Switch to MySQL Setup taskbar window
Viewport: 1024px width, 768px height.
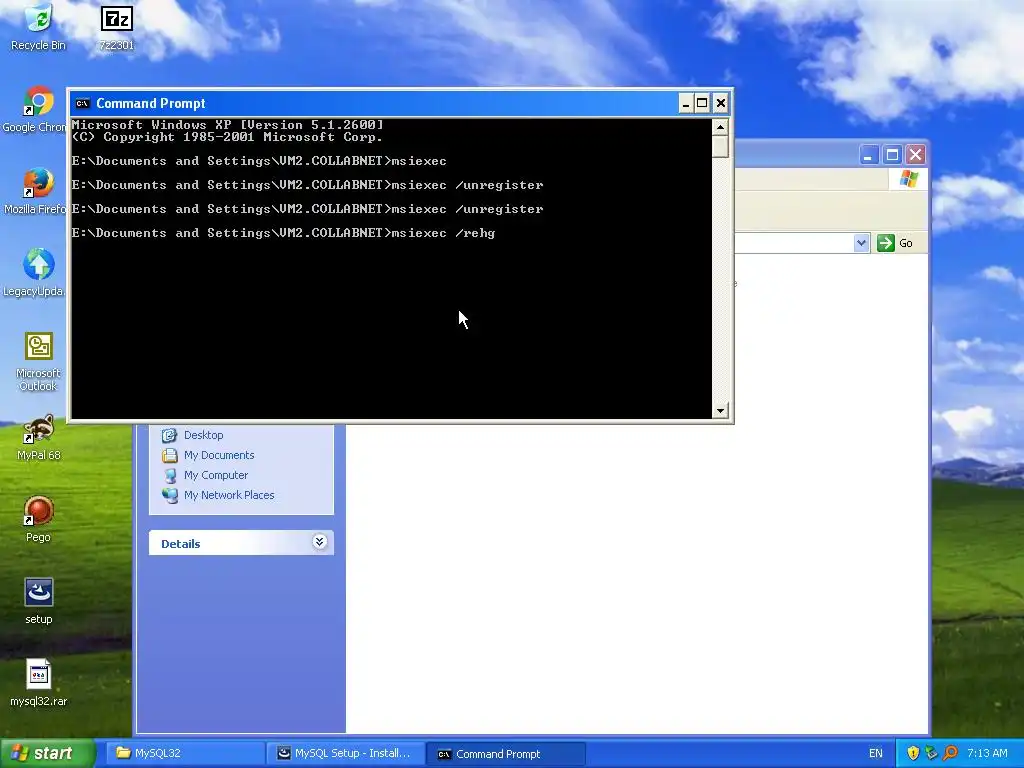tap(345, 753)
